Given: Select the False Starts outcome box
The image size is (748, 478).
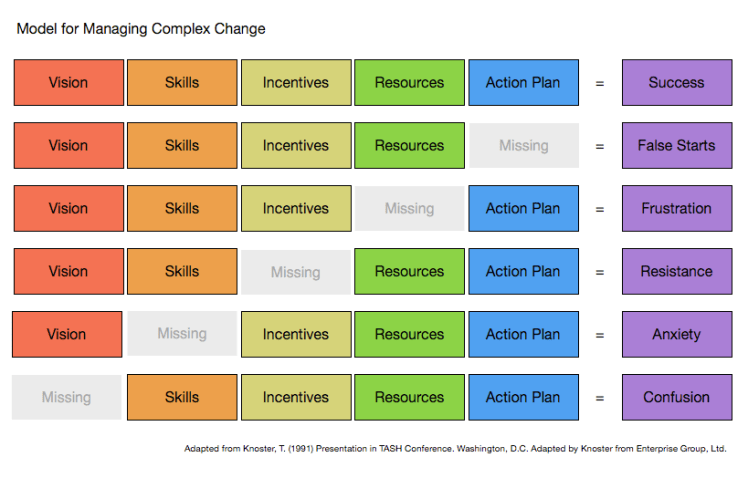Looking at the screenshot, I should coord(676,146).
